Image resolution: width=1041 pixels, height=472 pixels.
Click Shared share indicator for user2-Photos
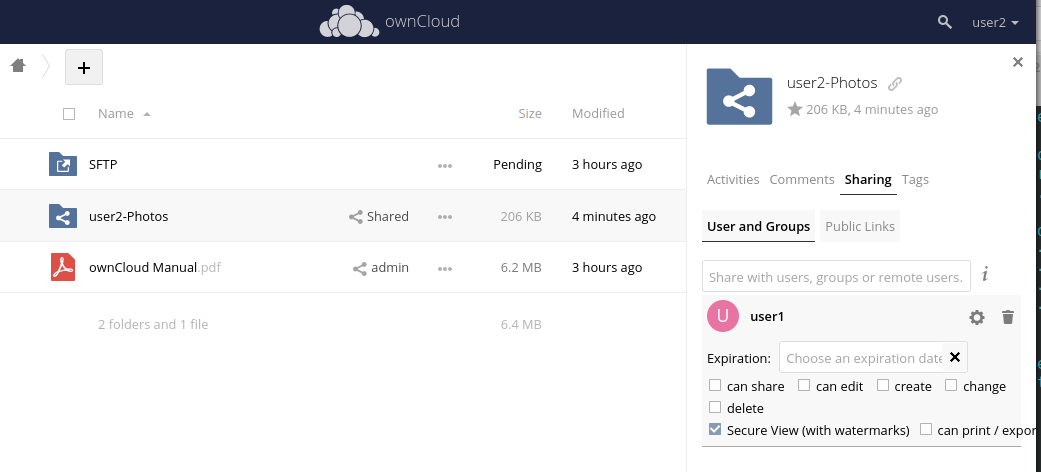378,216
